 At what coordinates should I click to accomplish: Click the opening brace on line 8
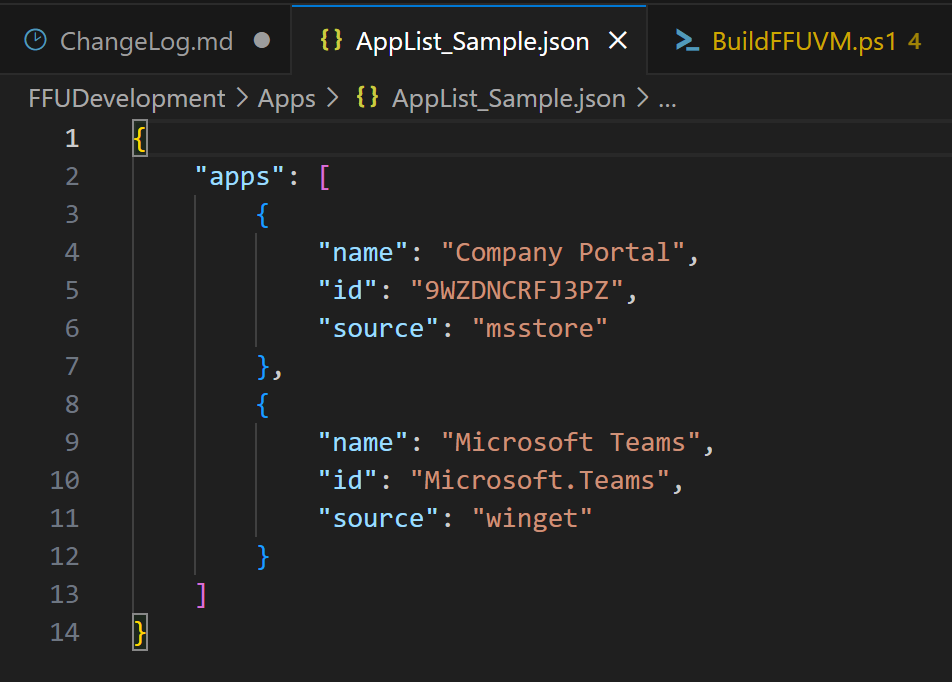(263, 405)
